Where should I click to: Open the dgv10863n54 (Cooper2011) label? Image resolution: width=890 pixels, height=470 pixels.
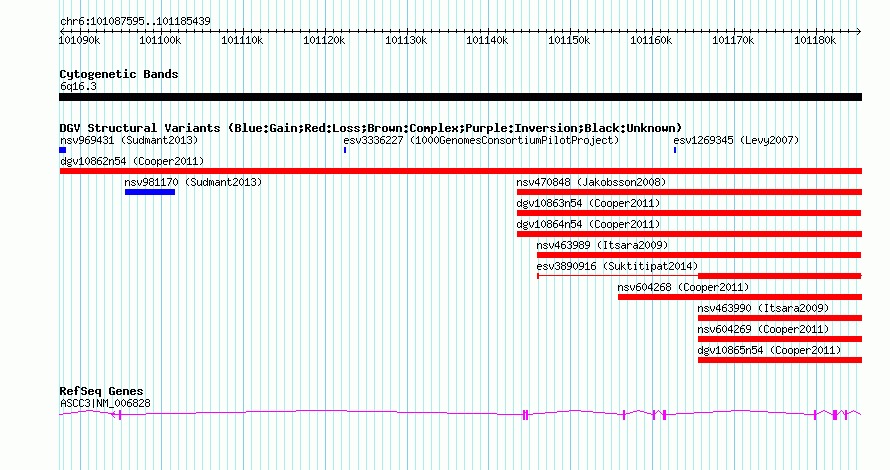tap(589, 203)
